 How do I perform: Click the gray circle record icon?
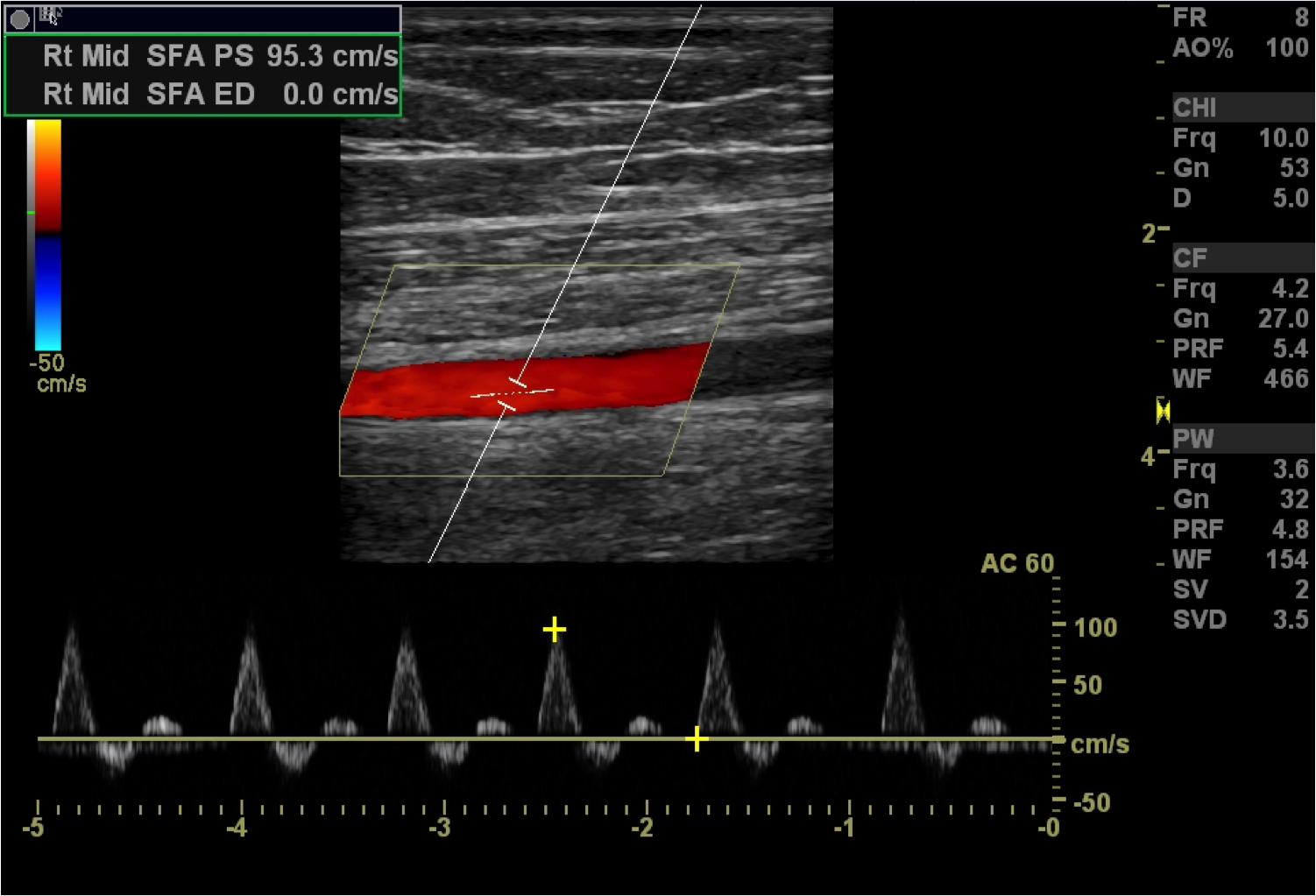(x=19, y=19)
